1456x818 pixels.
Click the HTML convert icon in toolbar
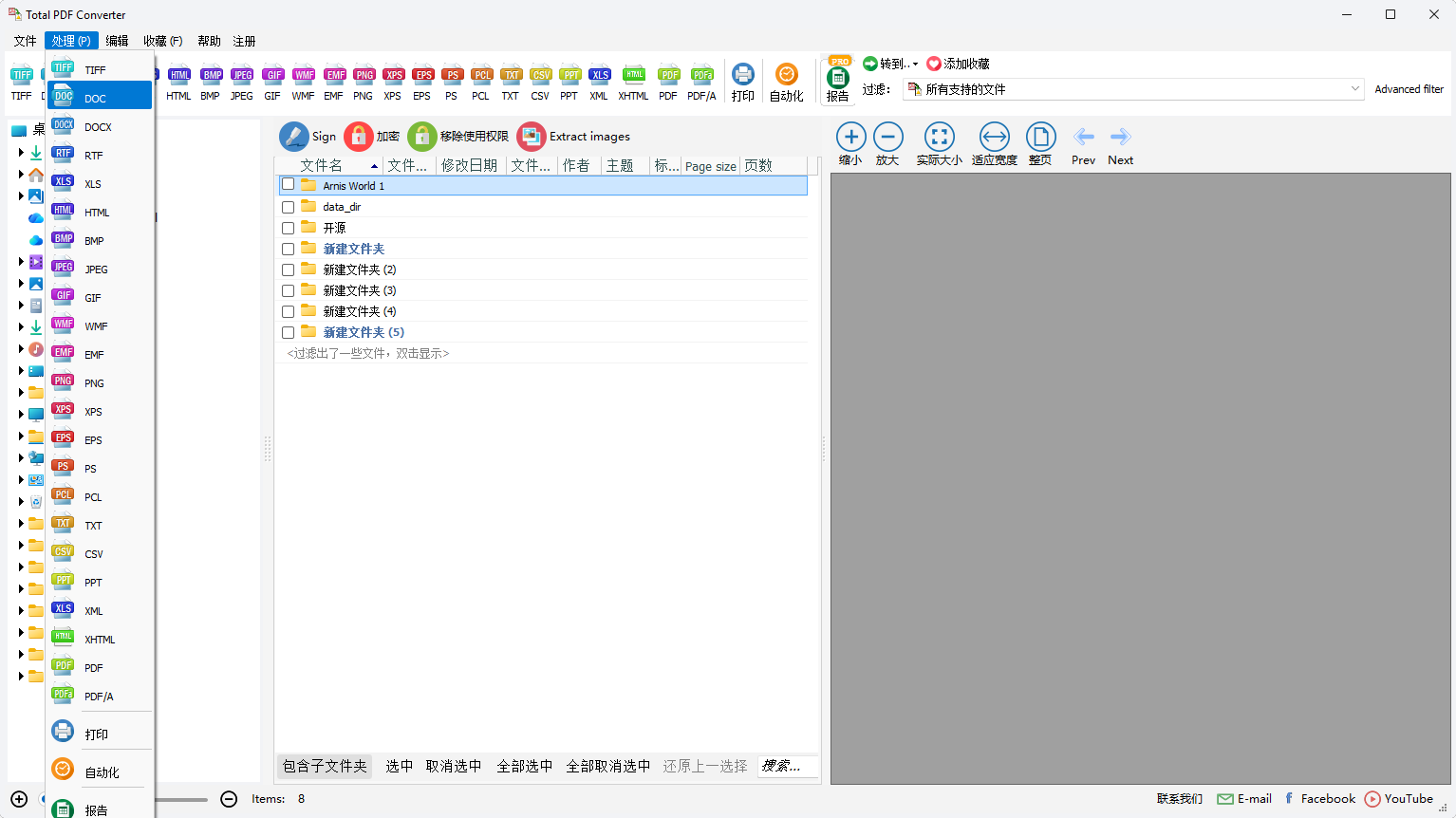pyautogui.click(x=178, y=76)
